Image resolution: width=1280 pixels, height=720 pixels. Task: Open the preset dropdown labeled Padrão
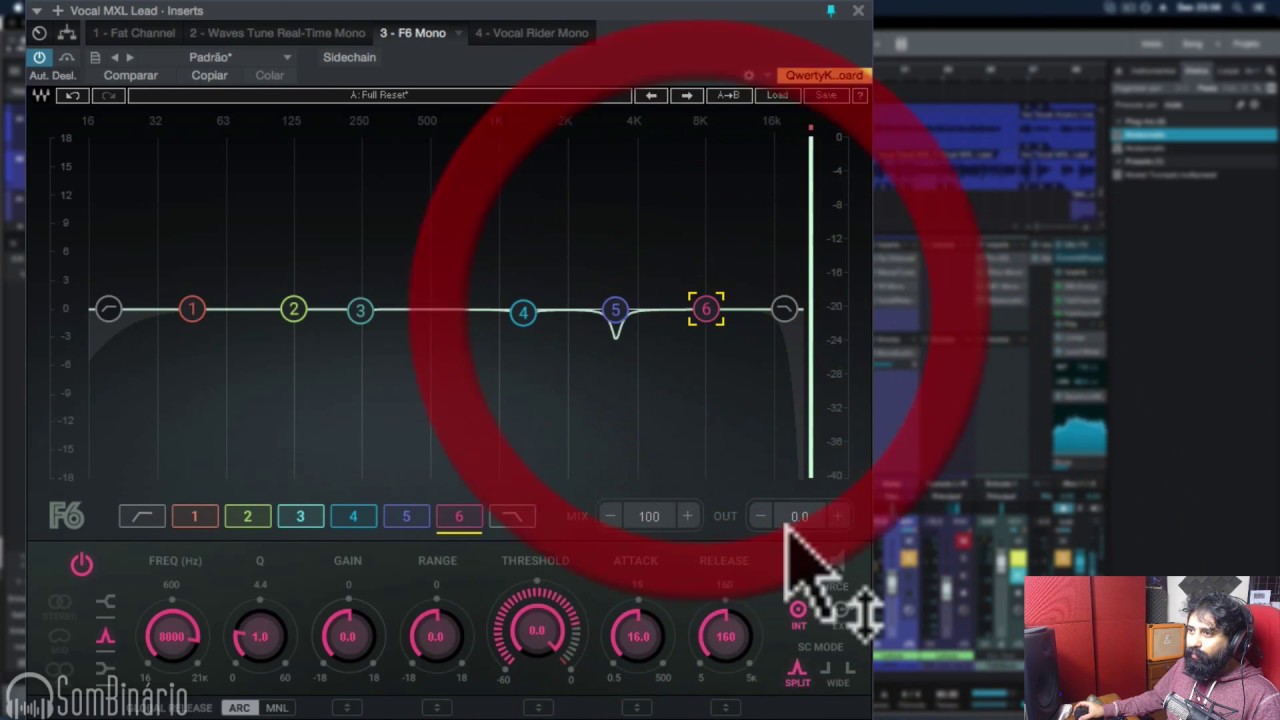[x=240, y=57]
